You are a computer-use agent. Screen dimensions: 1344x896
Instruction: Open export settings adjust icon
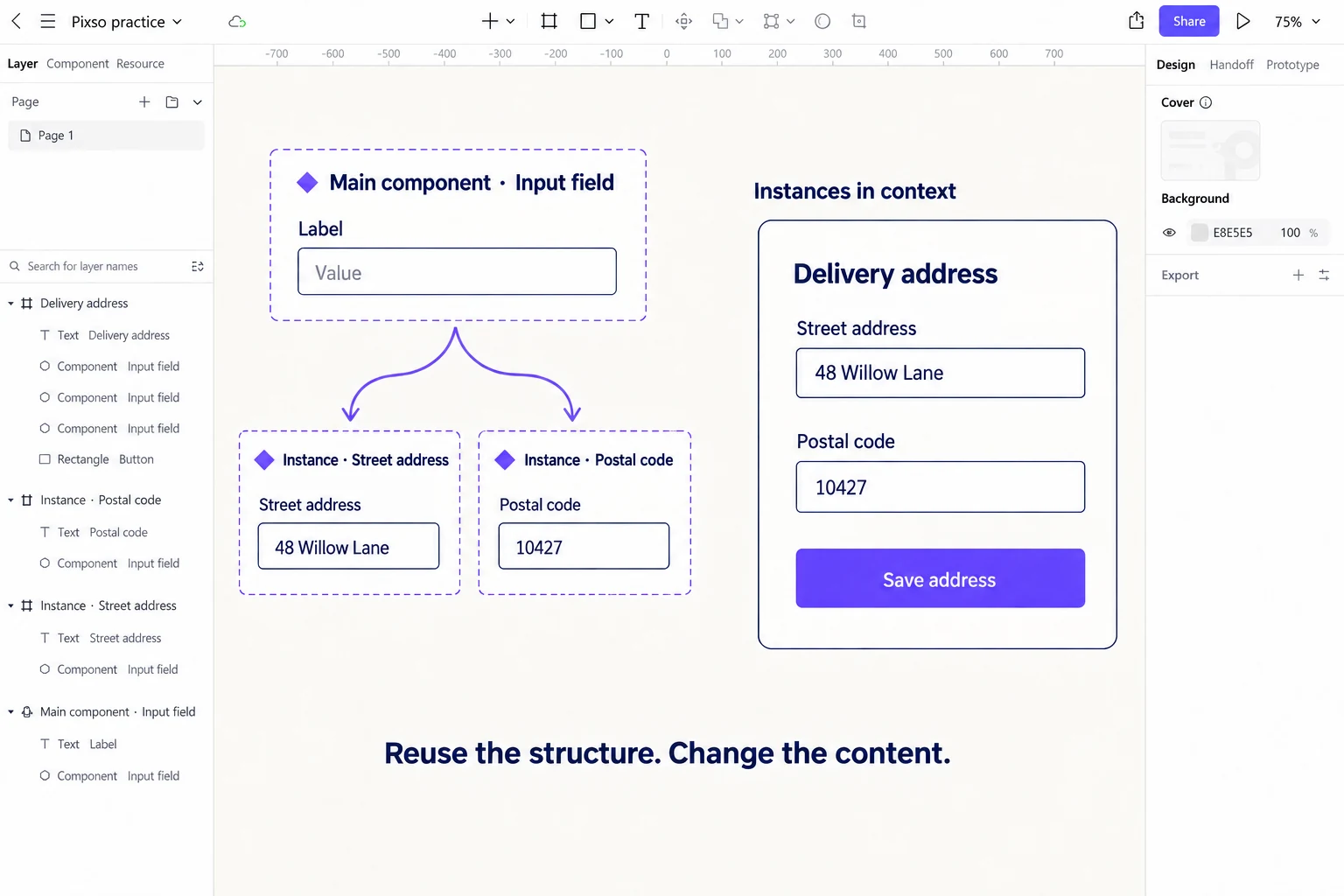coord(1324,275)
